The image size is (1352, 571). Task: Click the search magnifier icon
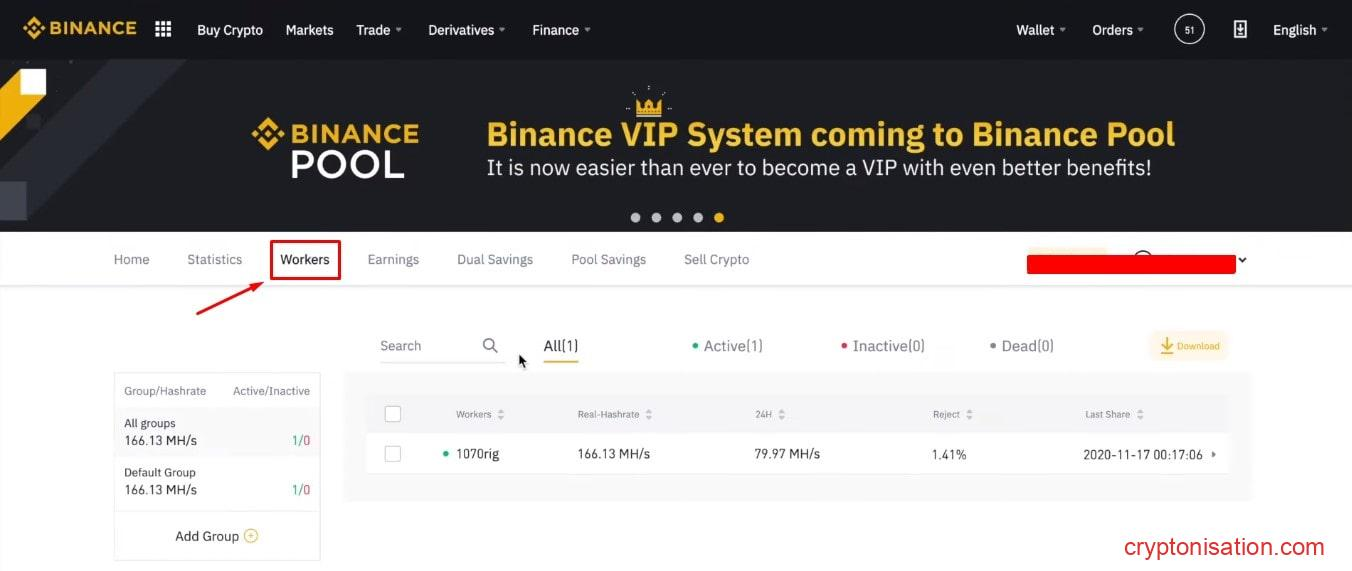click(x=490, y=345)
